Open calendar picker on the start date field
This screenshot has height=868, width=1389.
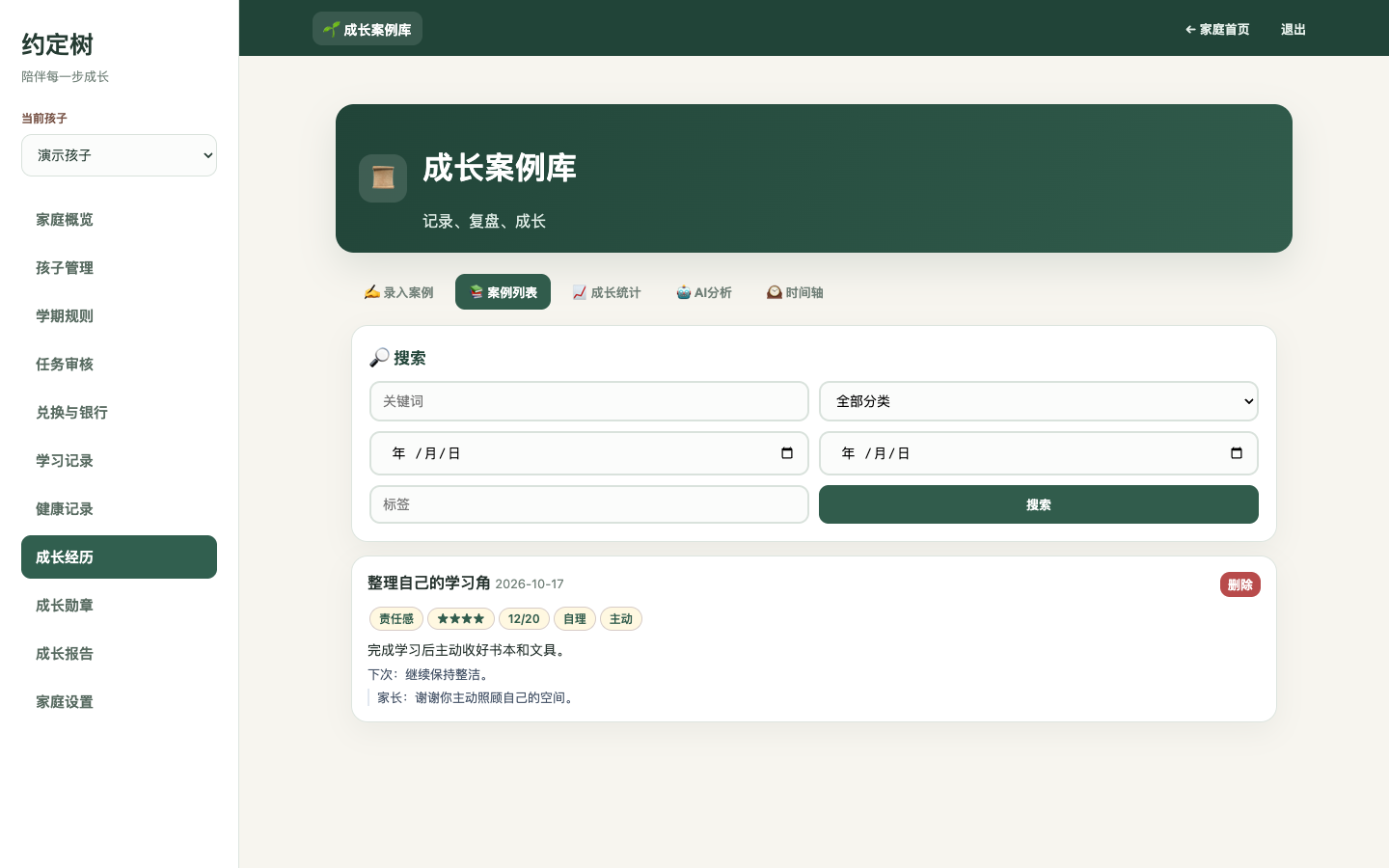tap(787, 453)
